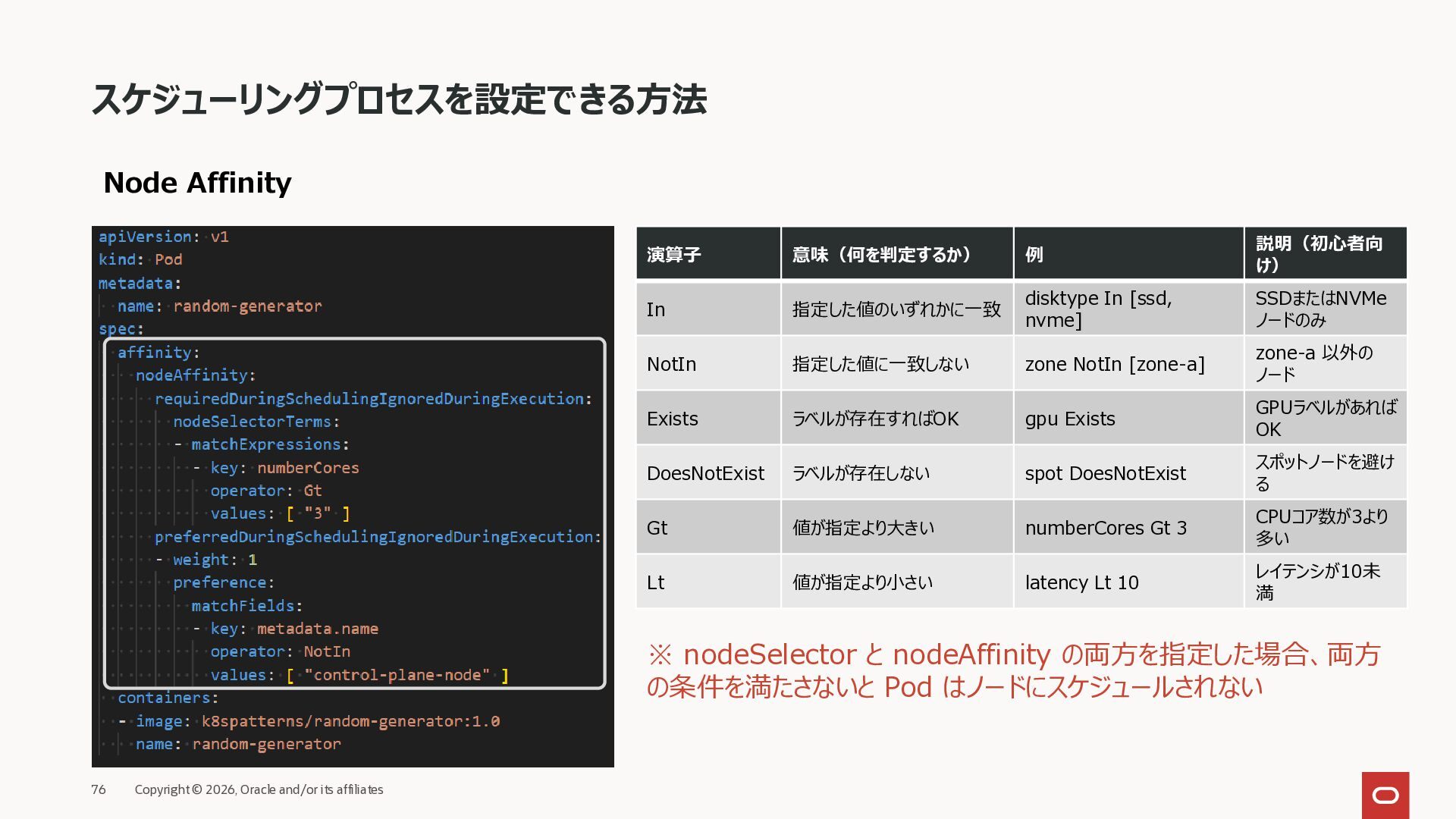The height and width of the screenshot is (819, 1456).
Task: Click the red nodeSelector note text
Action: (1012, 670)
